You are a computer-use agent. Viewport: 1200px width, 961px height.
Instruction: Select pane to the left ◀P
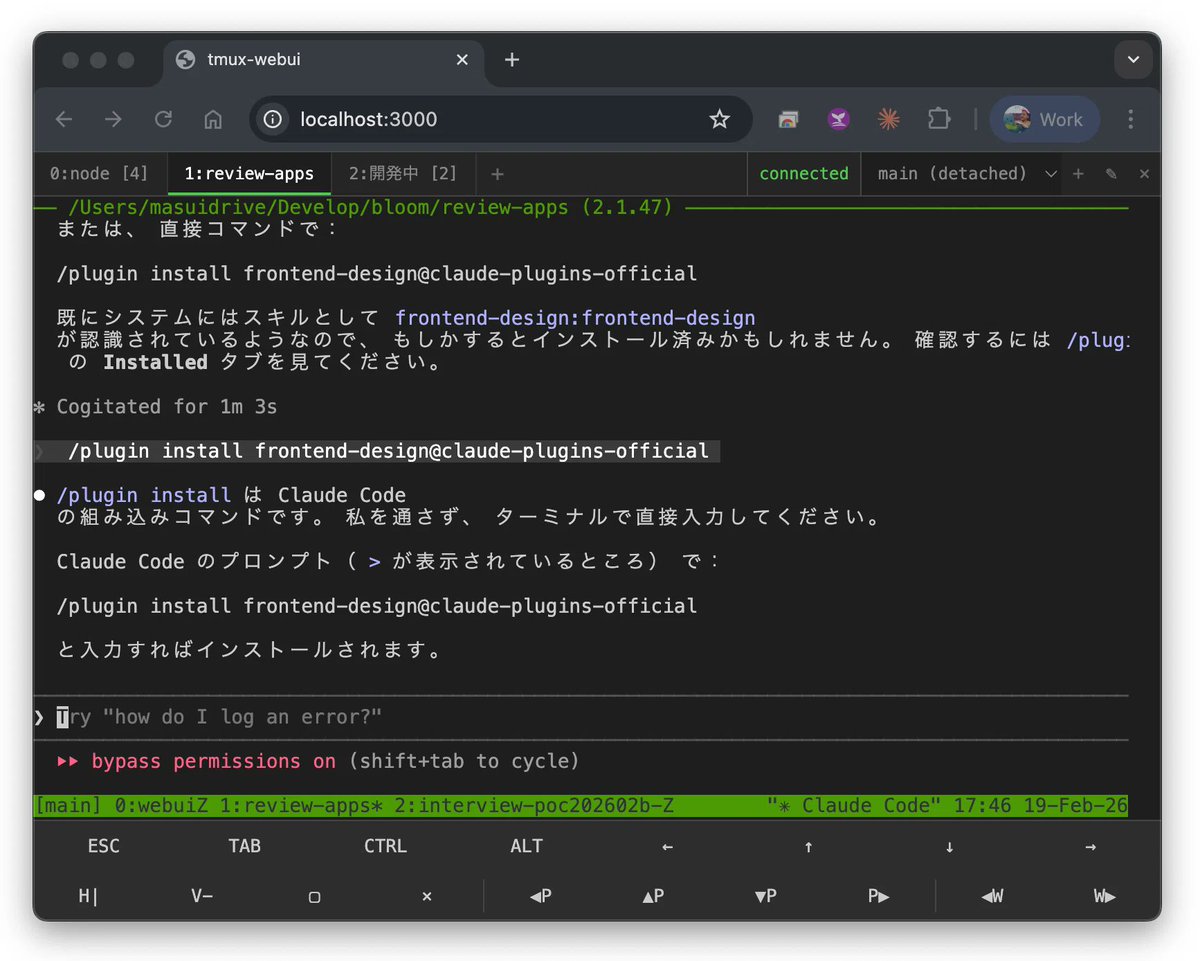coord(541,896)
